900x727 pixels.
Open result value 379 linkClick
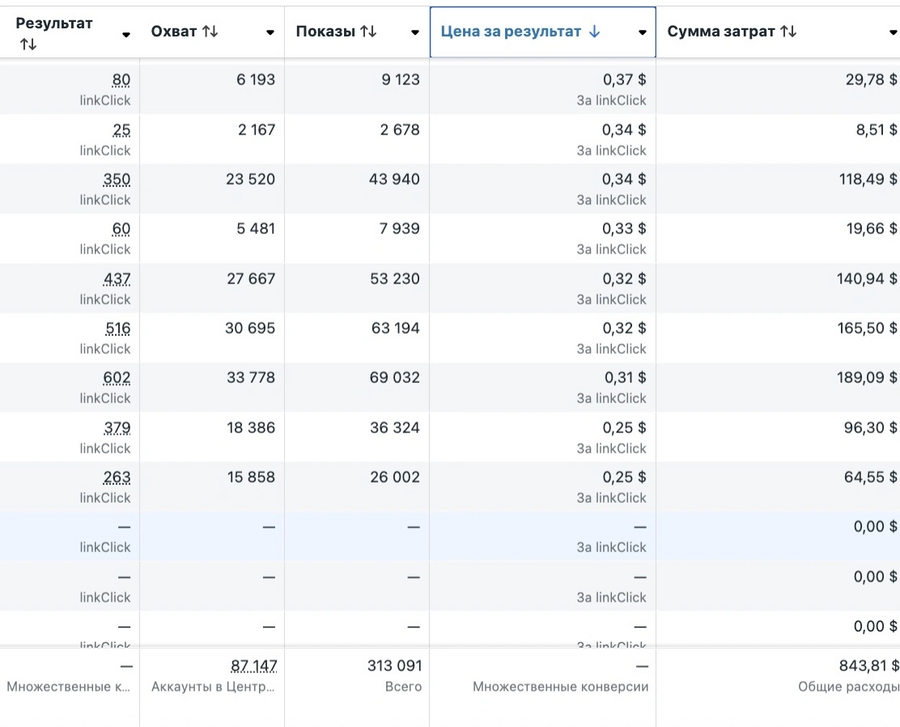[117, 428]
